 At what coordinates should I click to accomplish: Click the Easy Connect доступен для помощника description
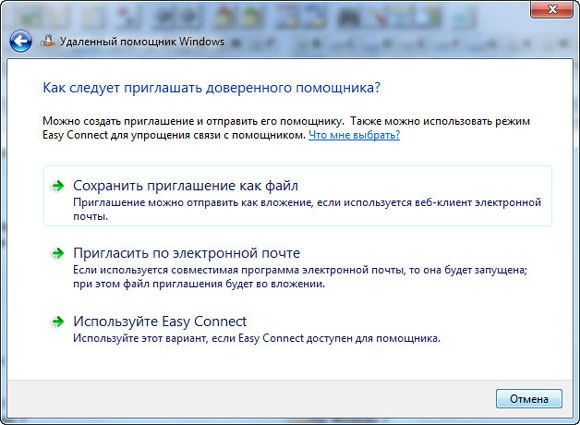click(x=257, y=338)
